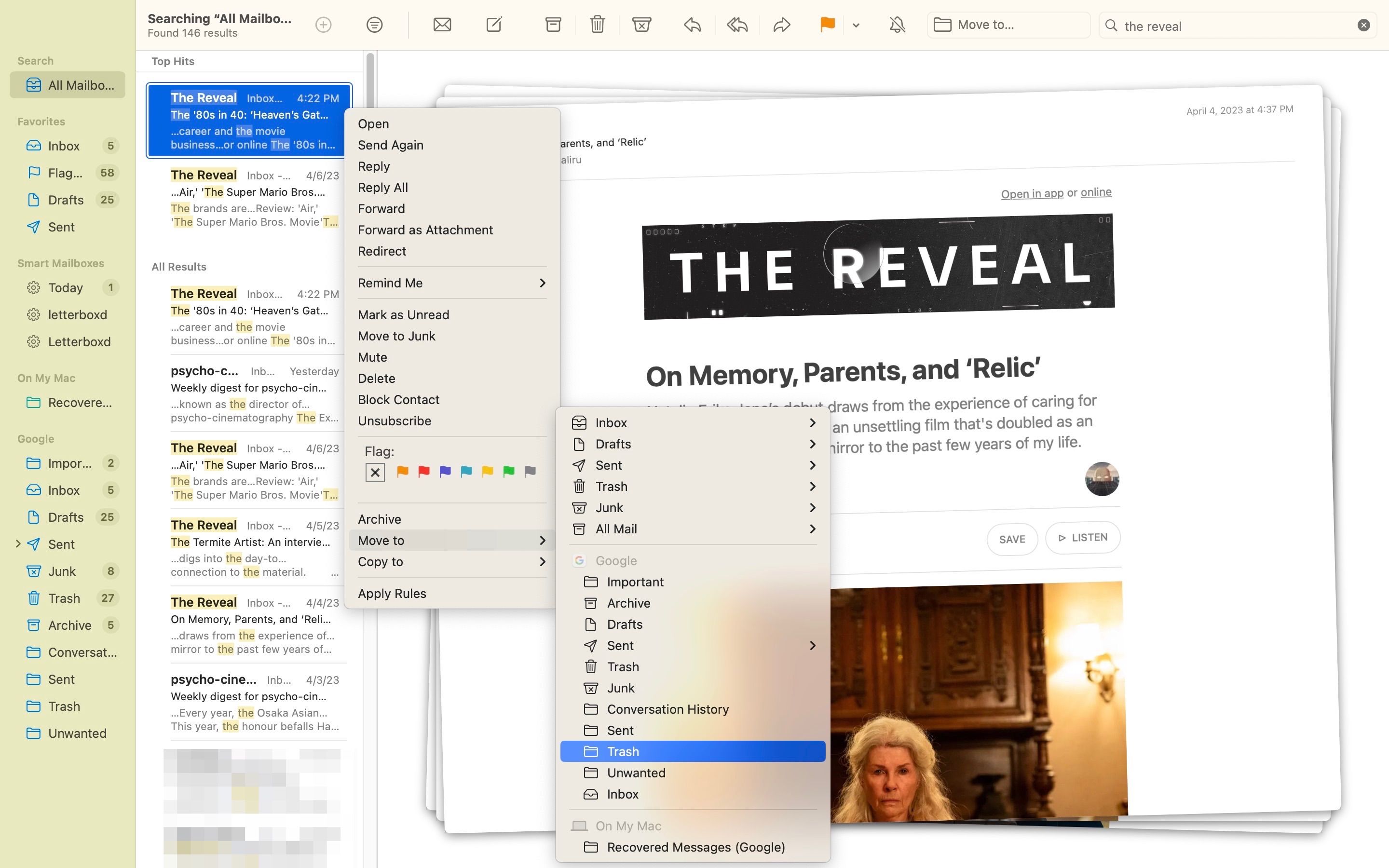Flag the message with toolbar flag icon

tap(826, 25)
